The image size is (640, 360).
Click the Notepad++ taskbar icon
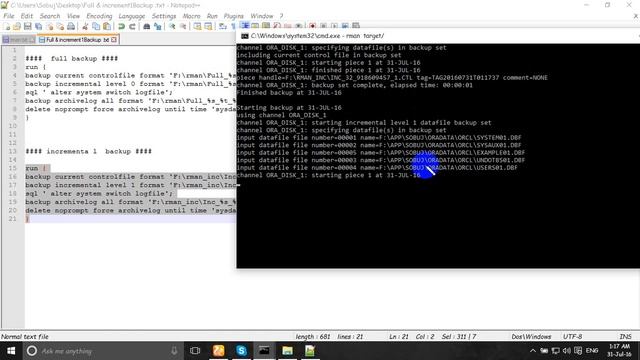click(310, 351)
